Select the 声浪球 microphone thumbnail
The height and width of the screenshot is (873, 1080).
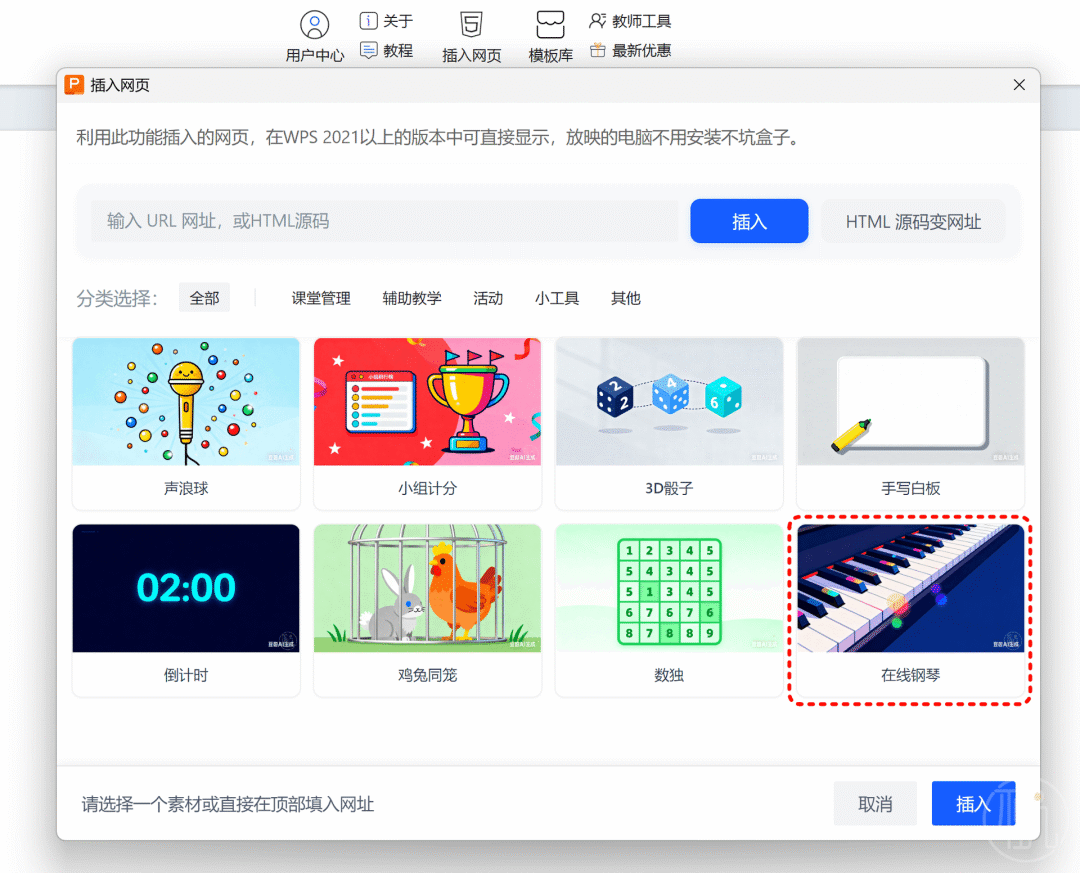[186, 402]
